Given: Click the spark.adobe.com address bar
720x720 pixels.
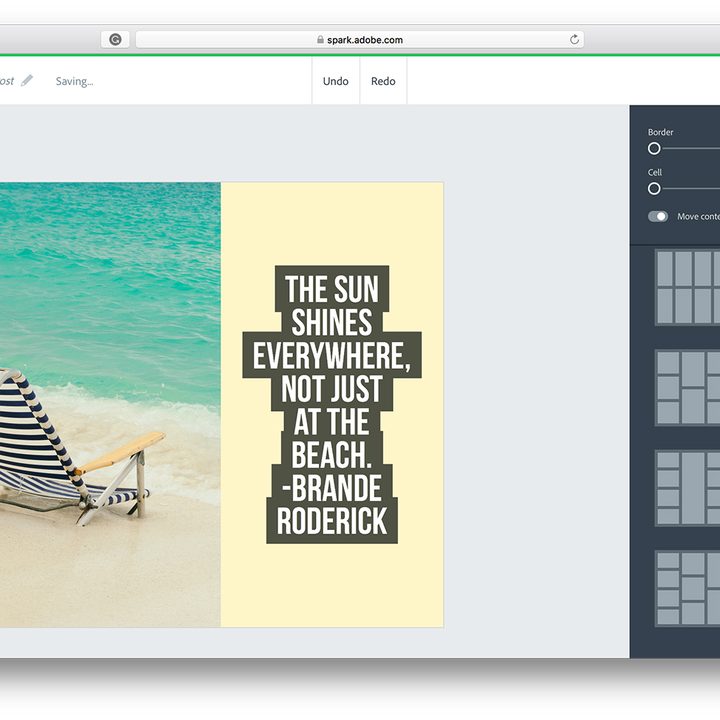Looking at the screenshot, I should click(360, 40).
